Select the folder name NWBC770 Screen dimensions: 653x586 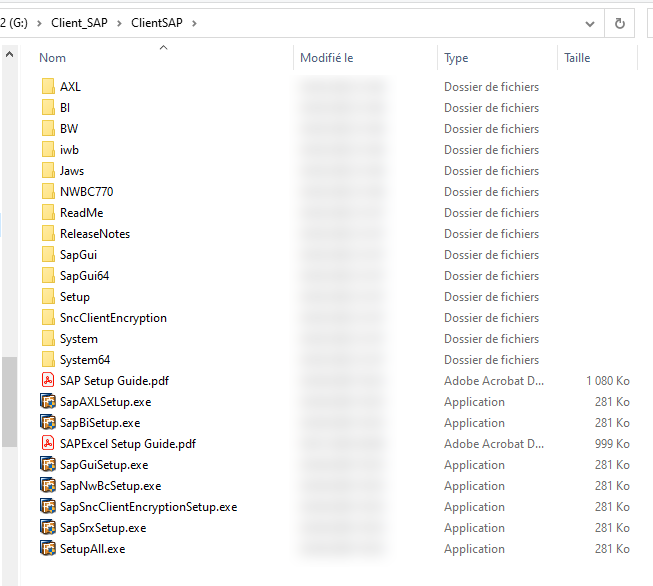87,192
